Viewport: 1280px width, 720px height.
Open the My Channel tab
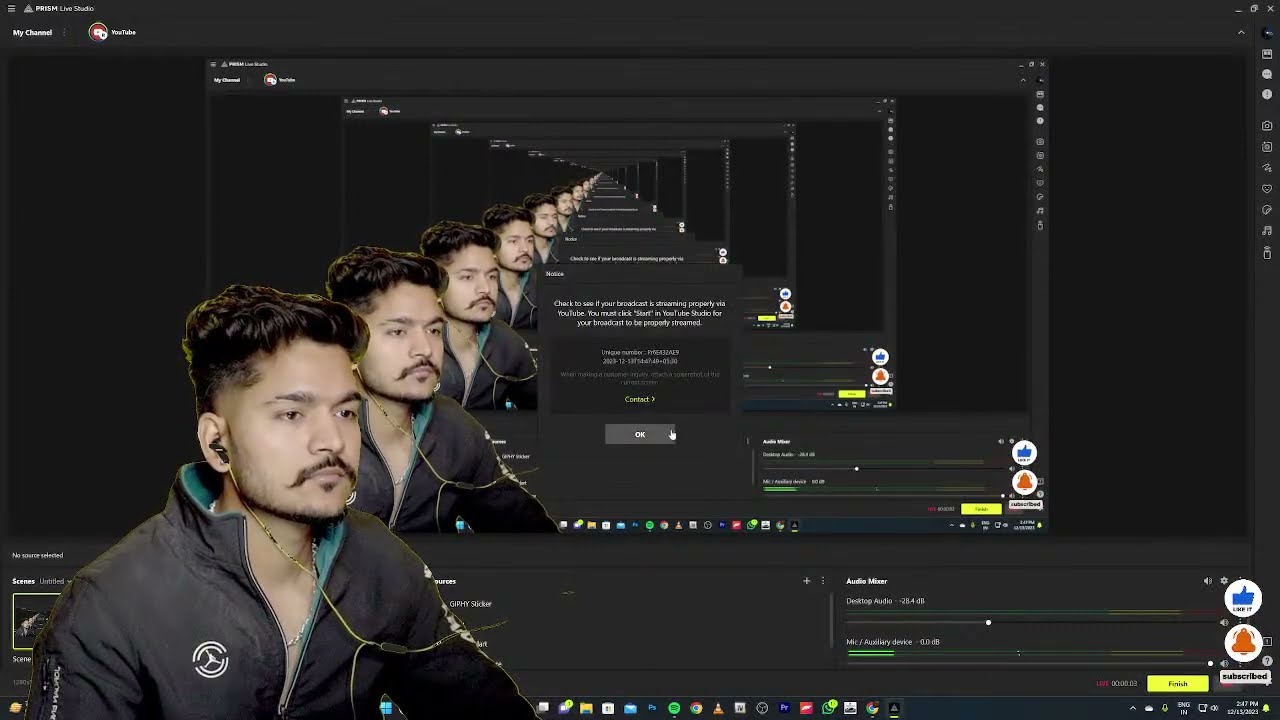point(32,32)
